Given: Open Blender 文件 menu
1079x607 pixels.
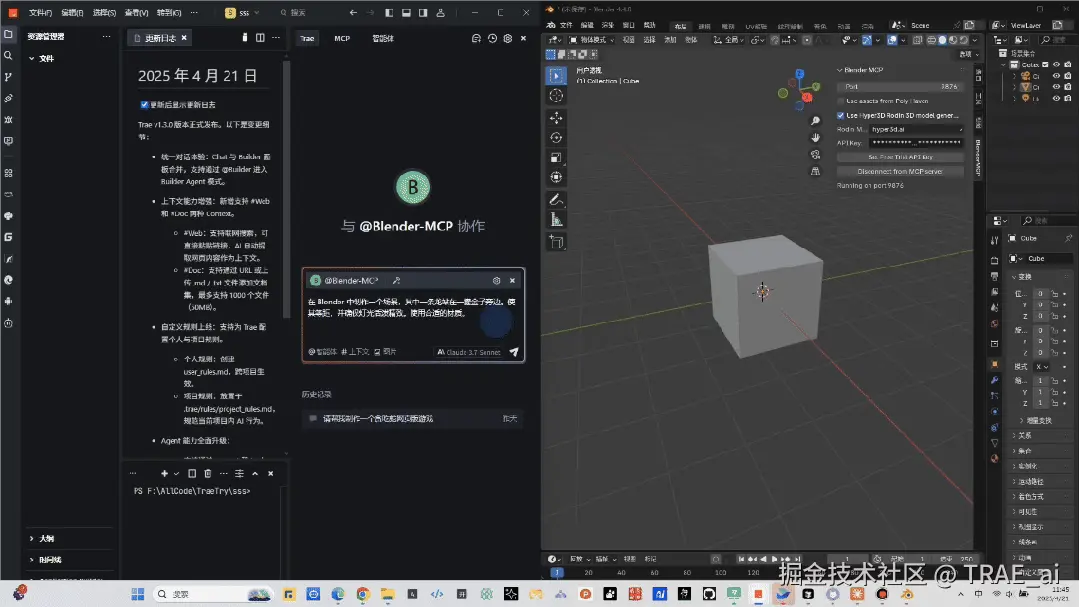Looking at the screenshot, I should [x=566, y=25].
